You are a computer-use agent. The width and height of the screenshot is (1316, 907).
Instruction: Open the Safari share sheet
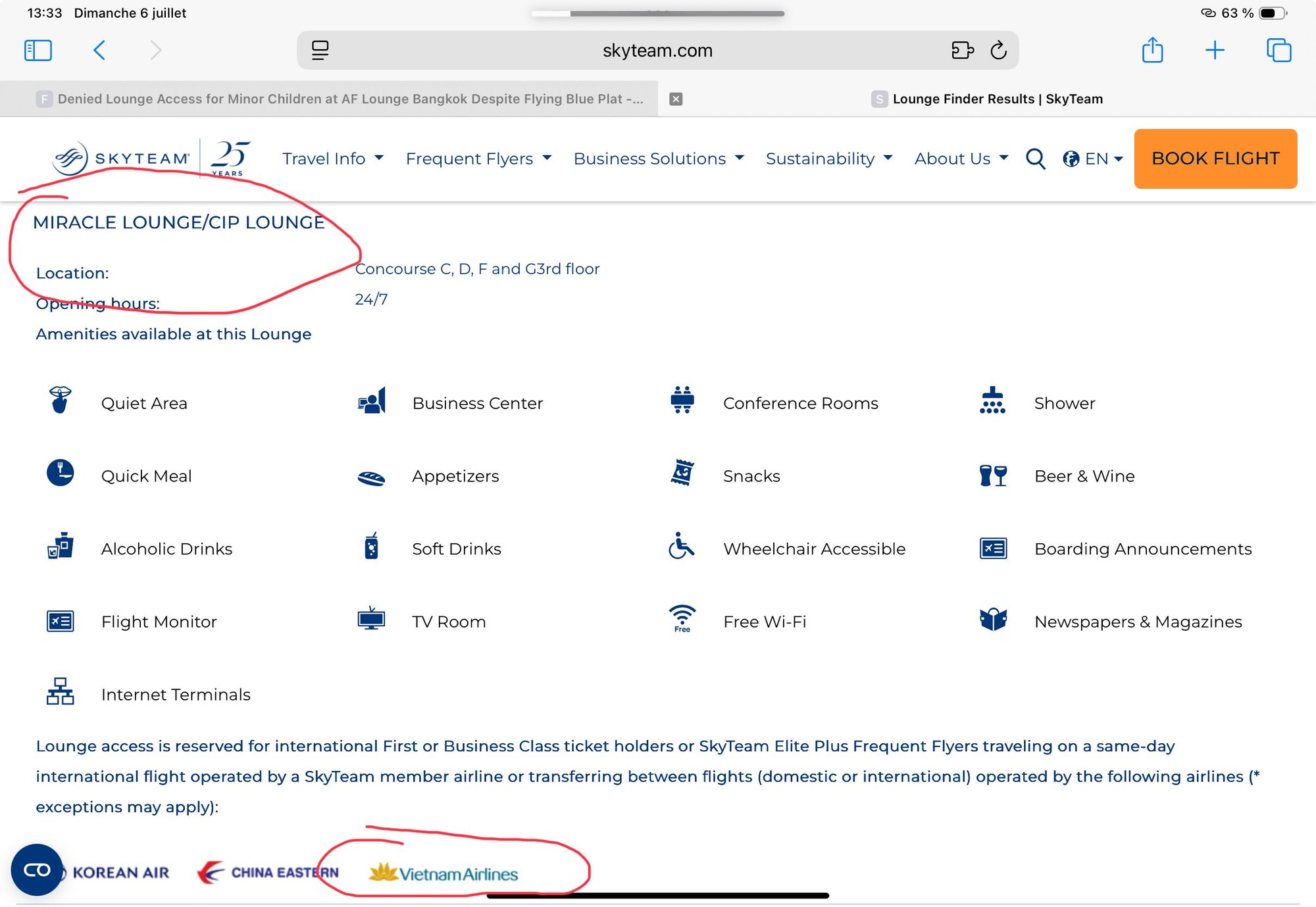coord(1152,50)
